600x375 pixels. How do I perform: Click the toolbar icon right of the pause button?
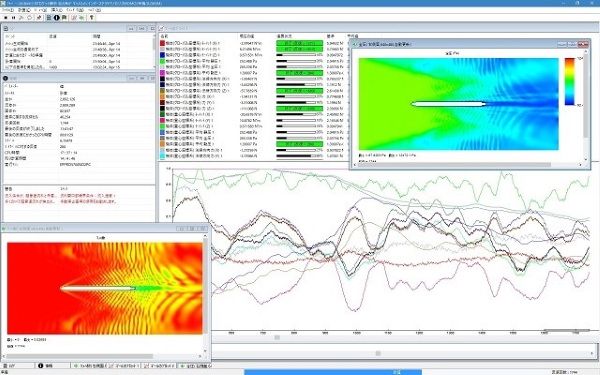(x=21, y=18)
